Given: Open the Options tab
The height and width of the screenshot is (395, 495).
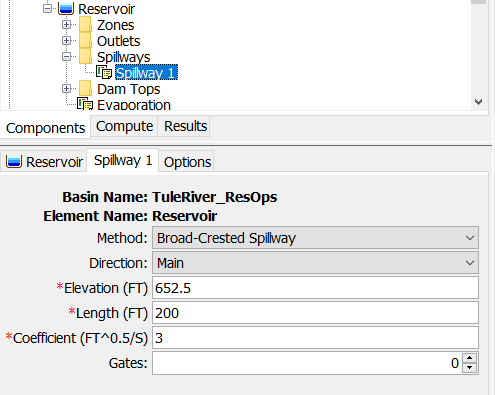Looking at the screenshot, I should 187,162.
